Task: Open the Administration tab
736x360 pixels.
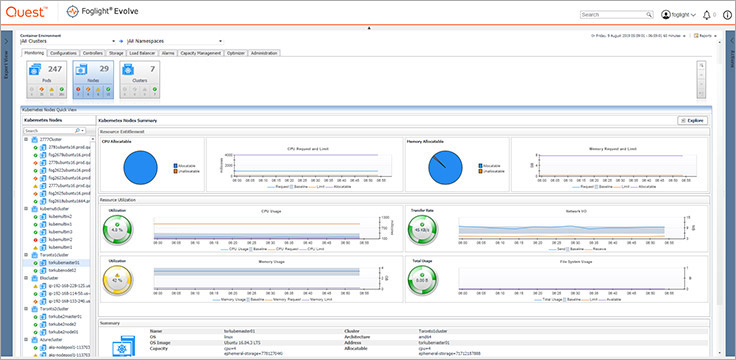Action: (264, 53)
